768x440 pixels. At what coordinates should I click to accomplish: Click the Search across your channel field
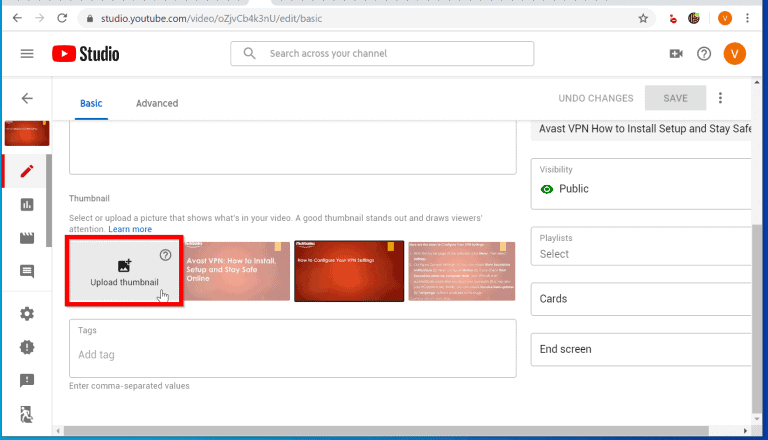tap(382, 53)
